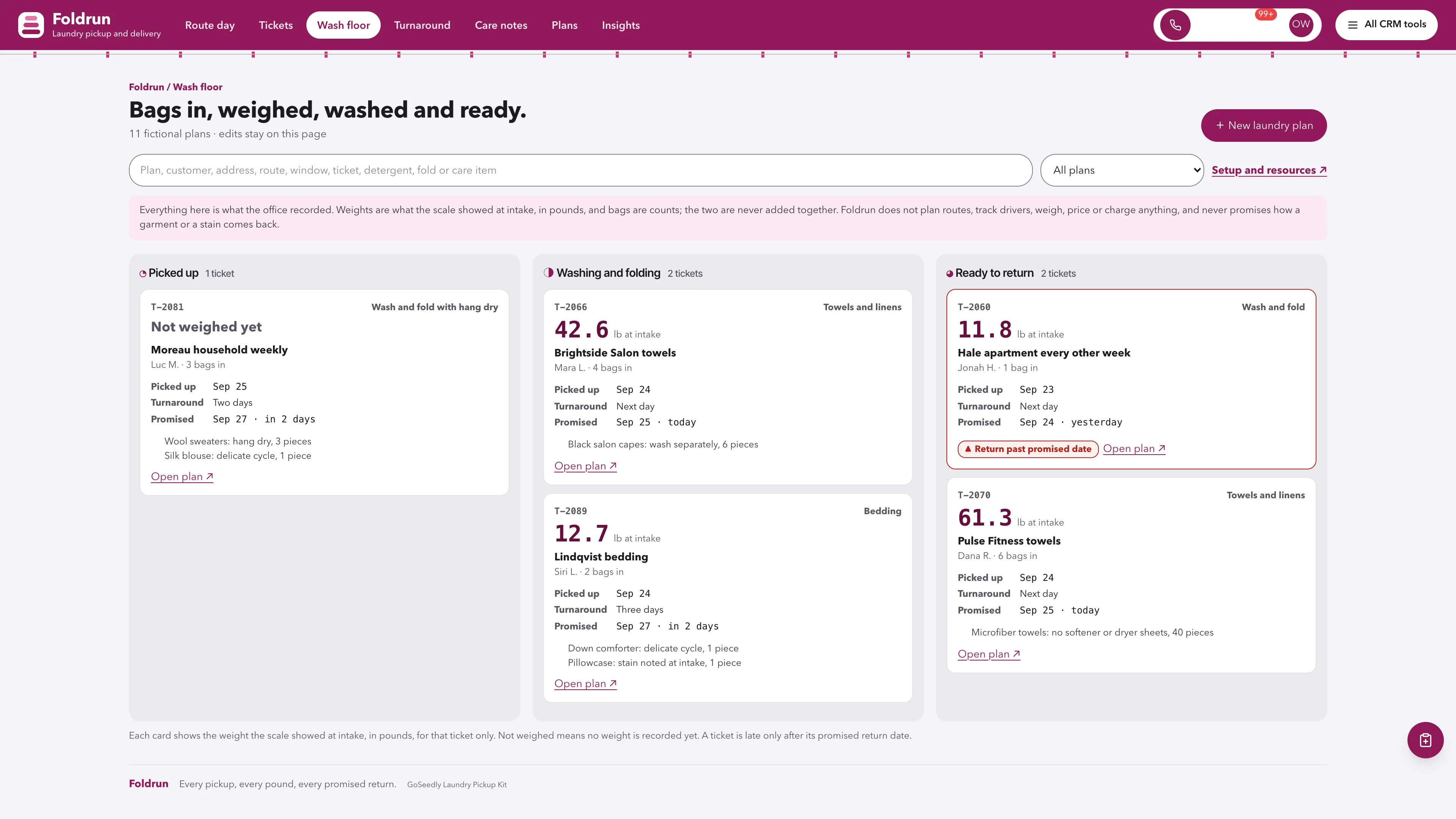Create a New laundry plan
Screen dimensions: 1456x819
click(1264, 126)
